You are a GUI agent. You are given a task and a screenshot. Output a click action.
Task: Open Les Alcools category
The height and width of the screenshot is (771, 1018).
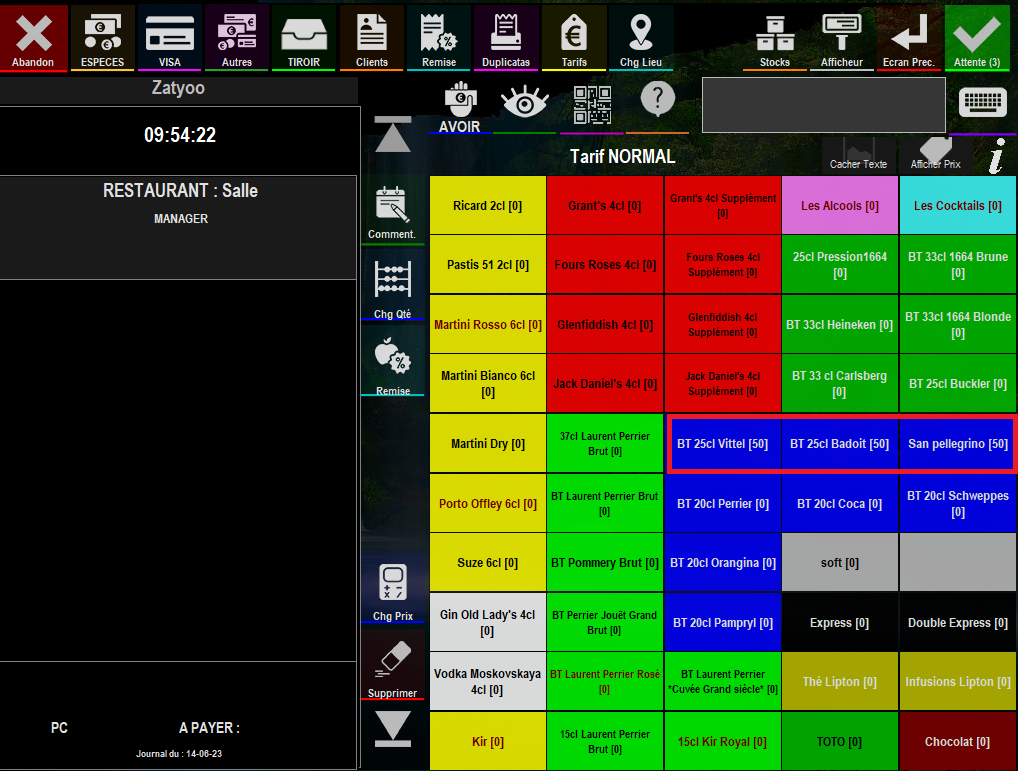[839, 206]
